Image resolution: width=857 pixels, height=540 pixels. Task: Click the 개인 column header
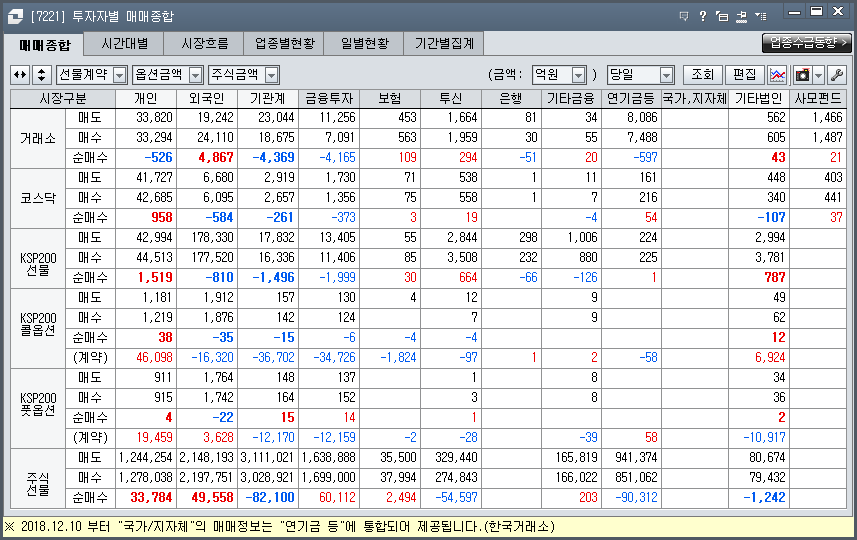146,99
